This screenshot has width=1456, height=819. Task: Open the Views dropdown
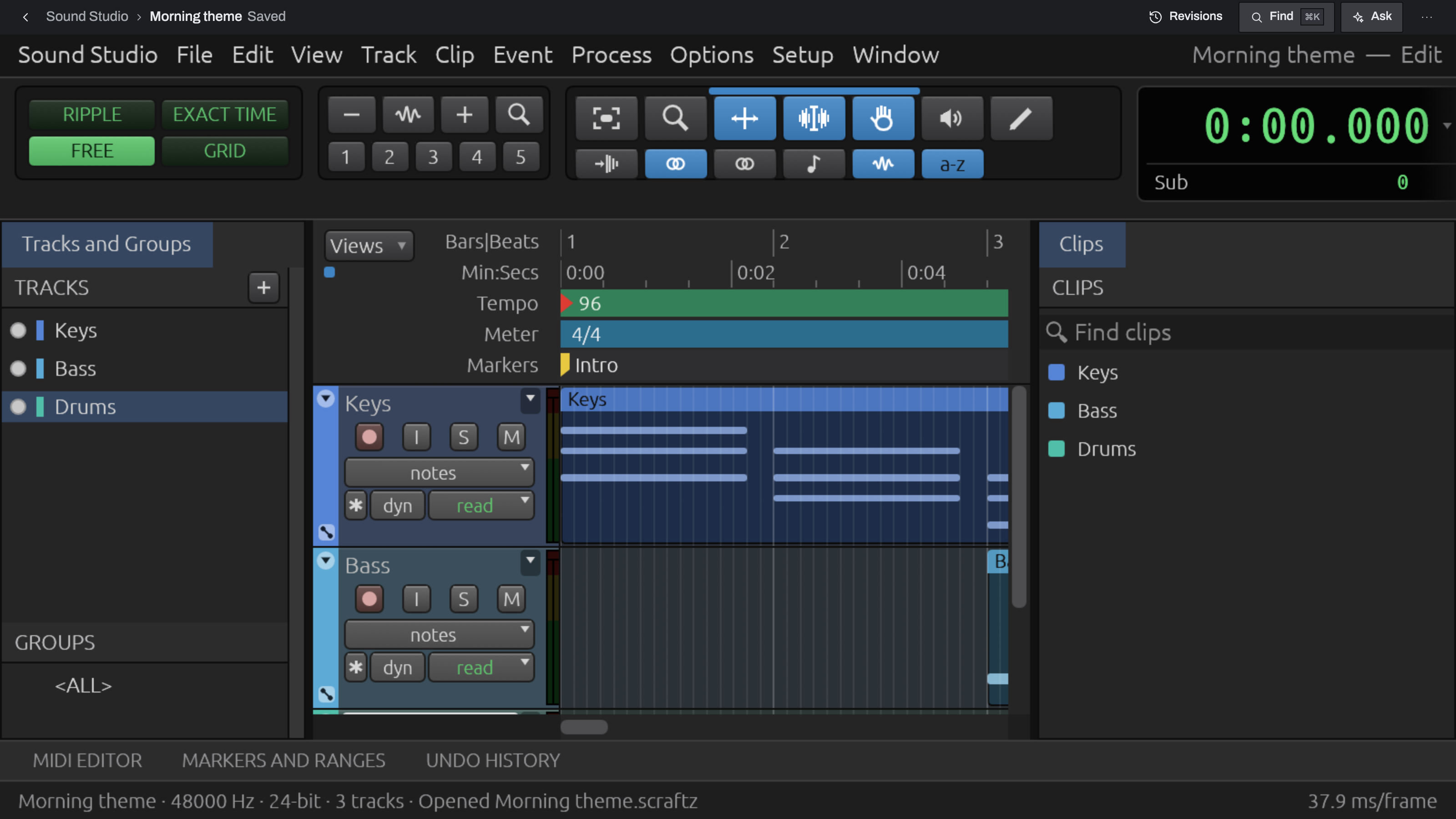pyautogui.click(x=369, y=245)
